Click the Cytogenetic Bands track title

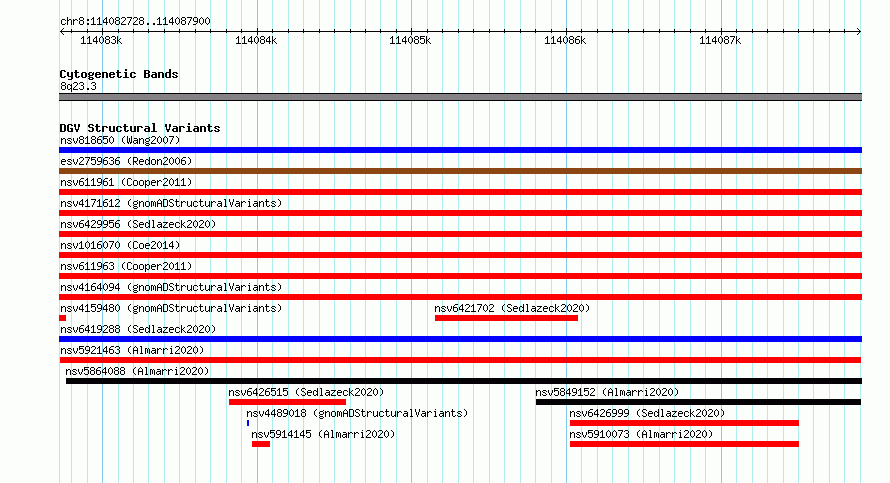[x=119, y=74]
